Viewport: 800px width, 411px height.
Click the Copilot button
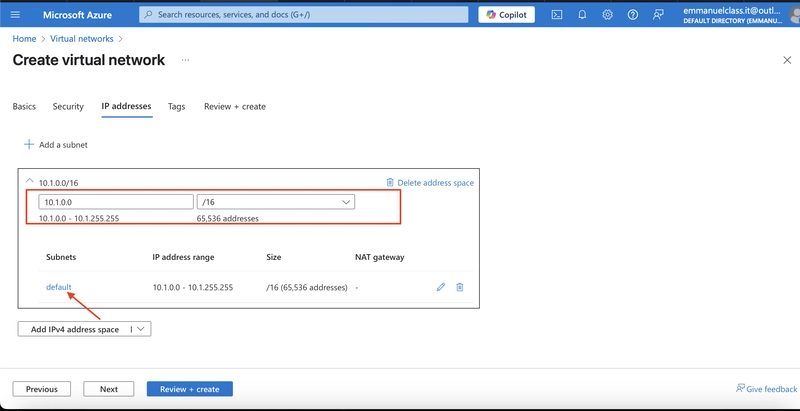(x=507, y=15)
